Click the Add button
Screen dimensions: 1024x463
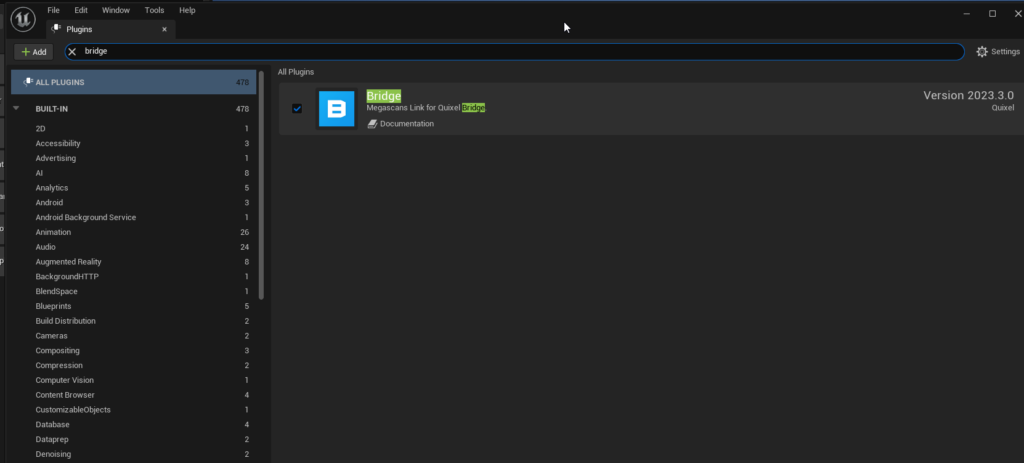(33, 51)
